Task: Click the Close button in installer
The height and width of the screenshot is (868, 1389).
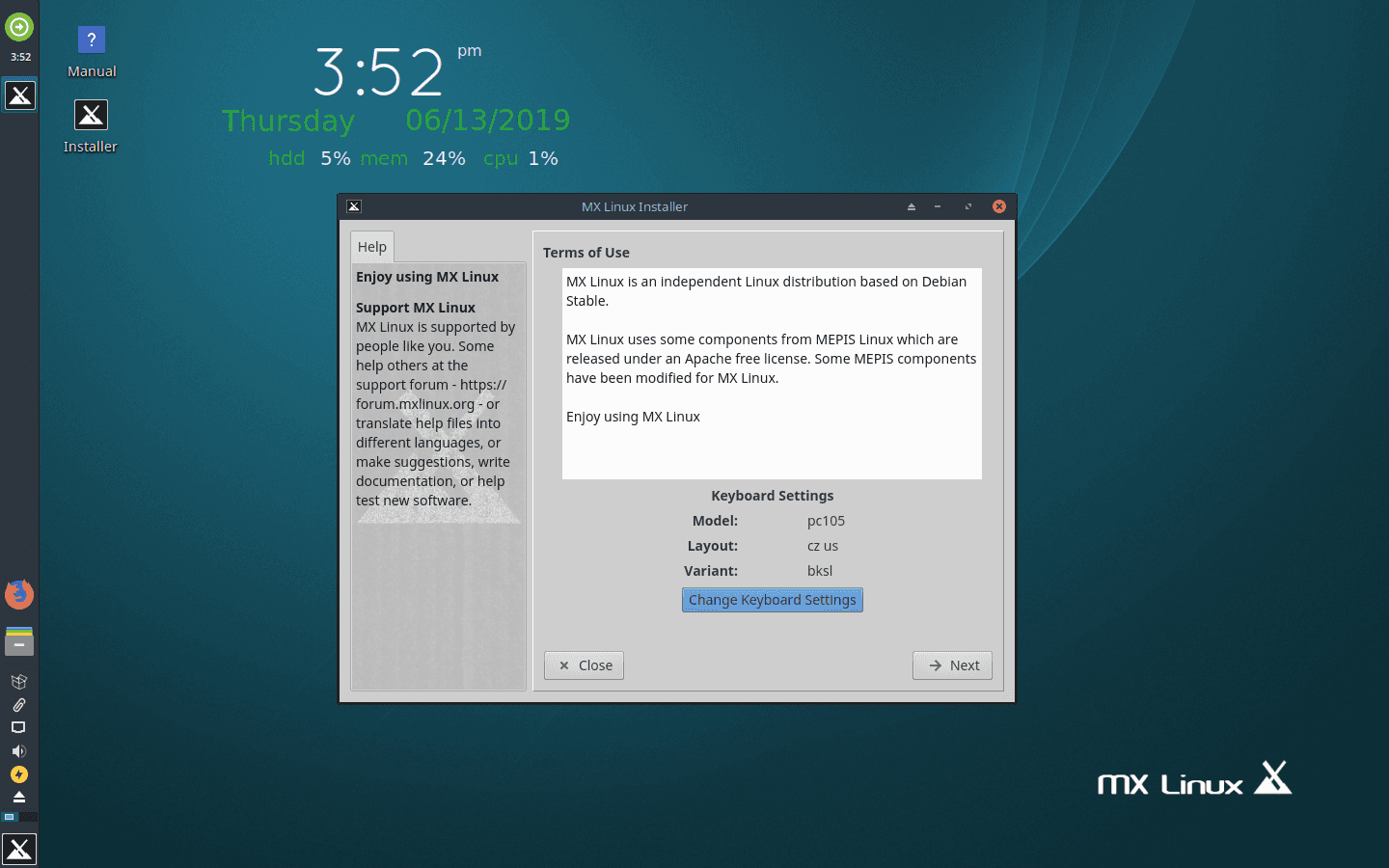Action: click(584, 665)
